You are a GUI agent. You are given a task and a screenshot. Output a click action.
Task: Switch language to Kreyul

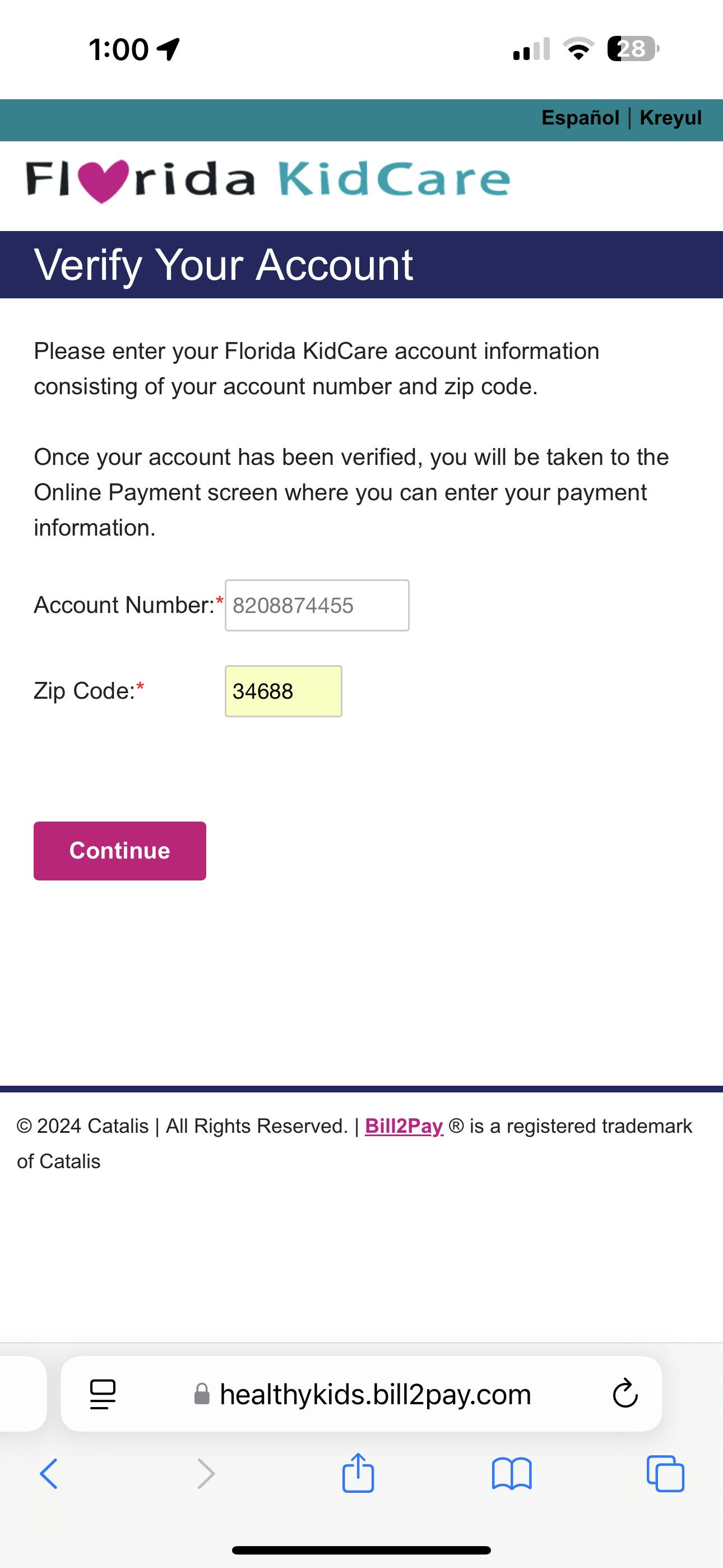point(671,117)
